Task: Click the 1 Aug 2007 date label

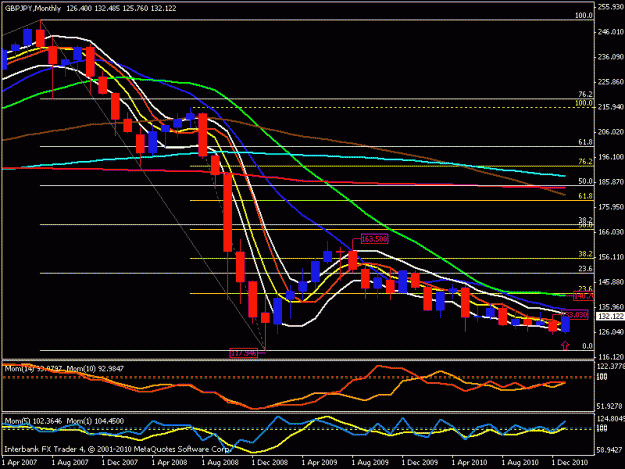Action: click(x=70, y=463)
